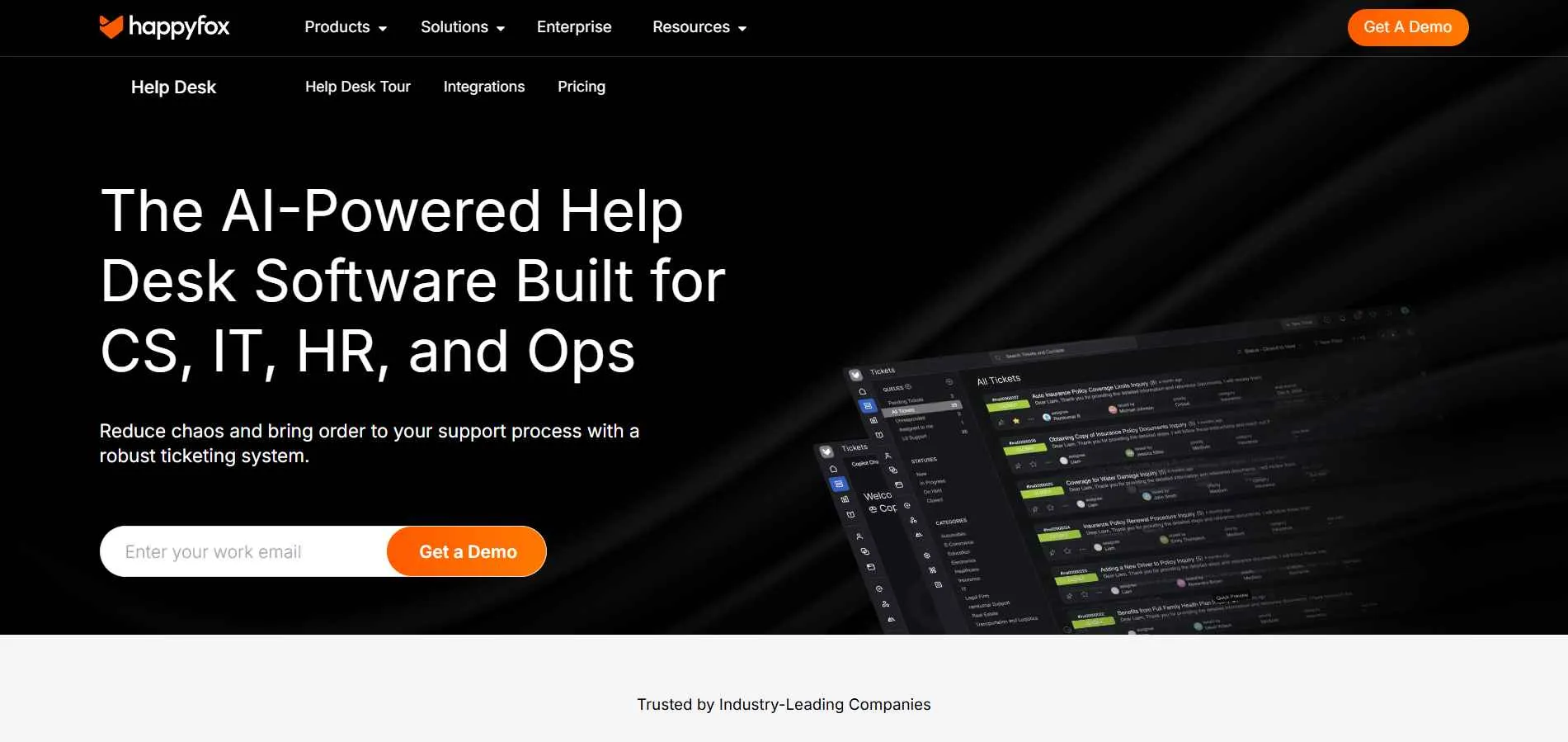View the Integrations page
1568x742 pixels.
[484, 87]
